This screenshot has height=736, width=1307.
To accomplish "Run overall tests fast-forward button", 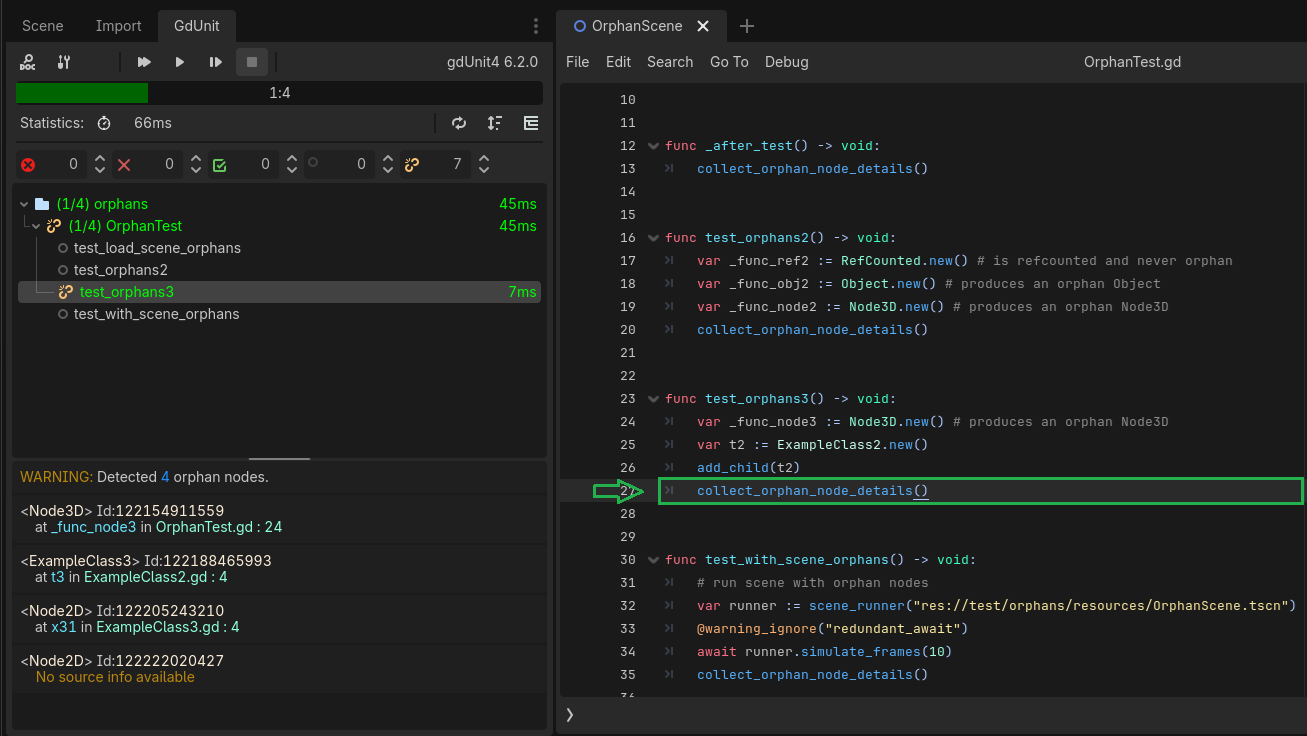I will [x=144, y=62].
